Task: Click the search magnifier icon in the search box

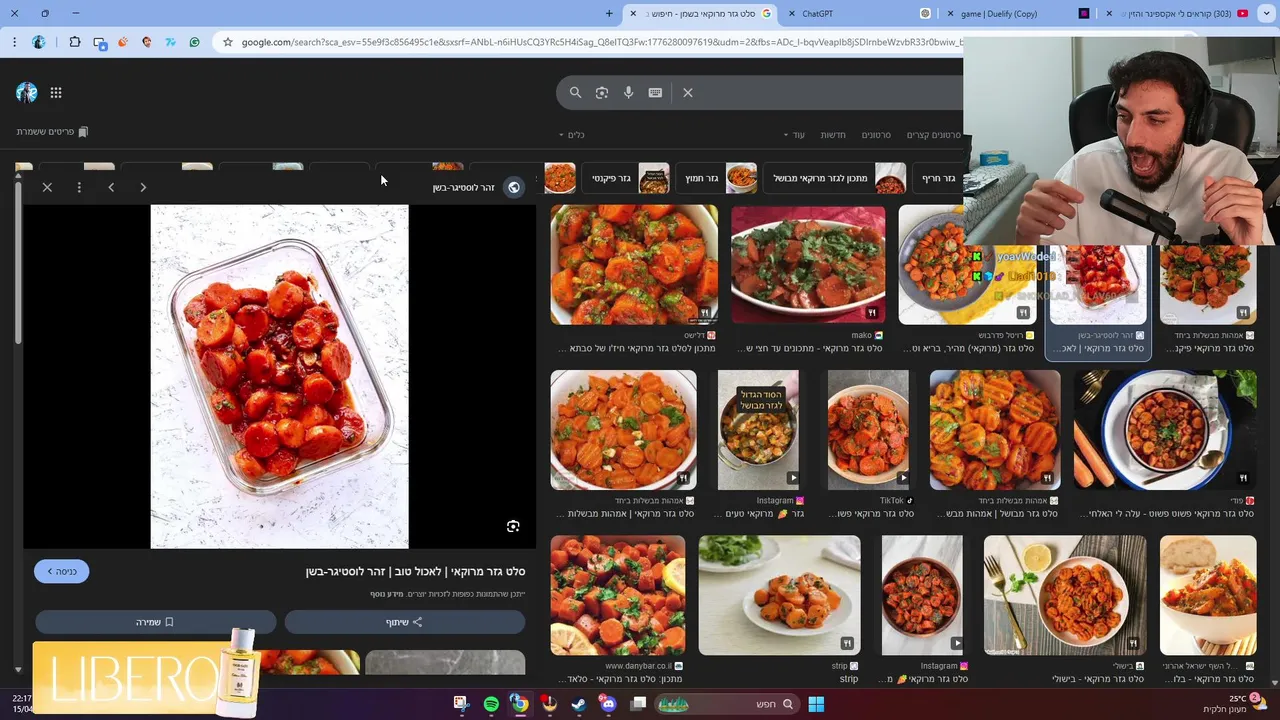Action: pyautogui.click(x=575, y=92)
